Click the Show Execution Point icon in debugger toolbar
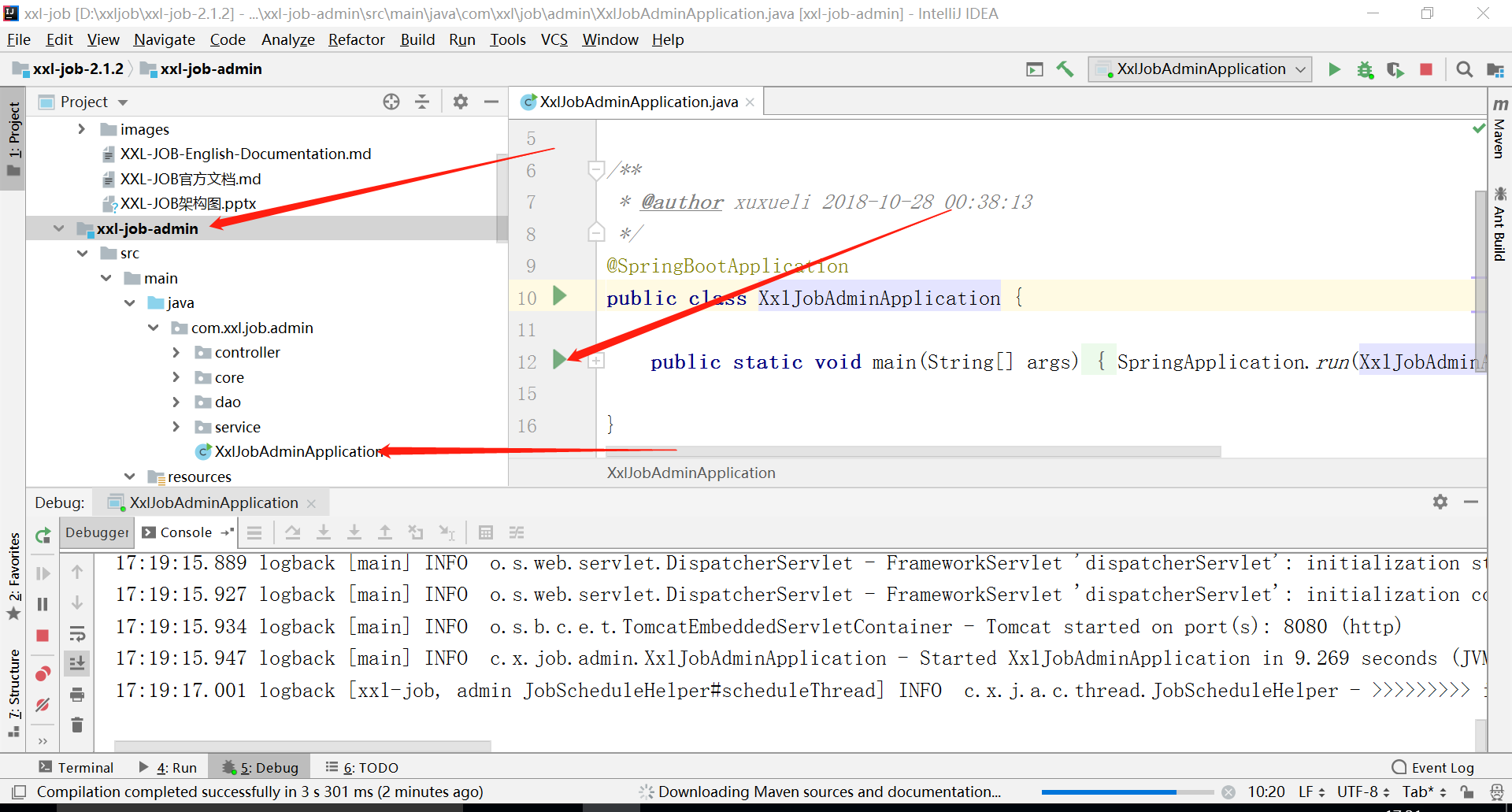This screenshot has height=812, width=1512. click(254, 532)
